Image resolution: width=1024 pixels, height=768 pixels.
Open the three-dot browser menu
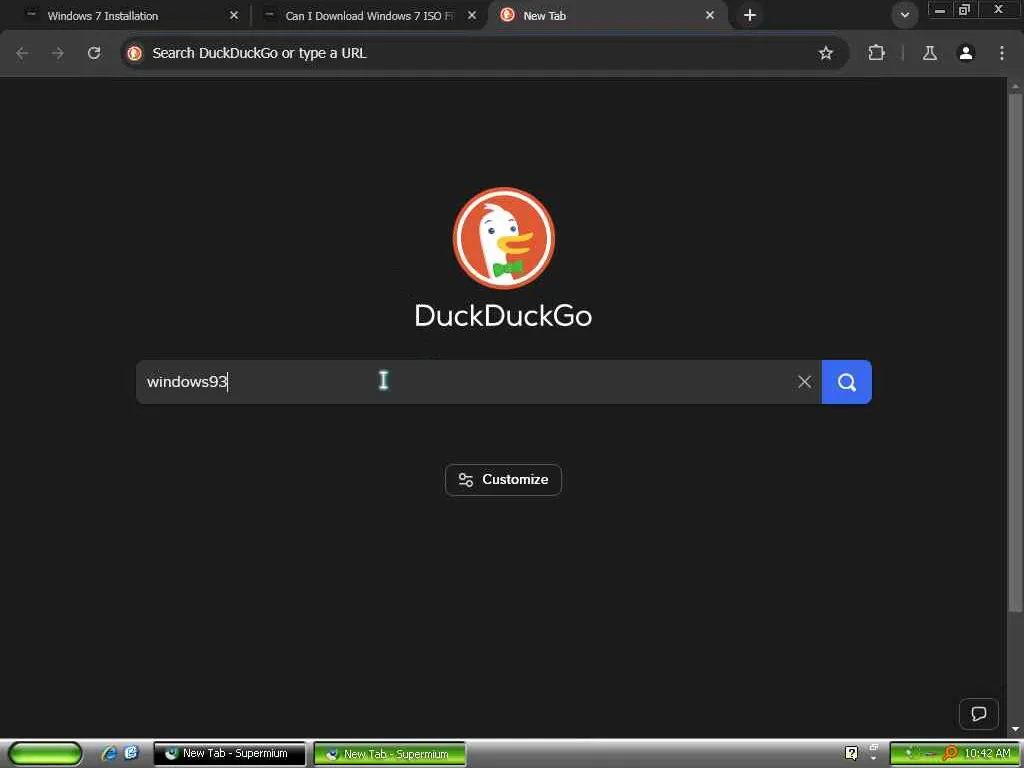pyautogui.click(x=1002, y=54)
